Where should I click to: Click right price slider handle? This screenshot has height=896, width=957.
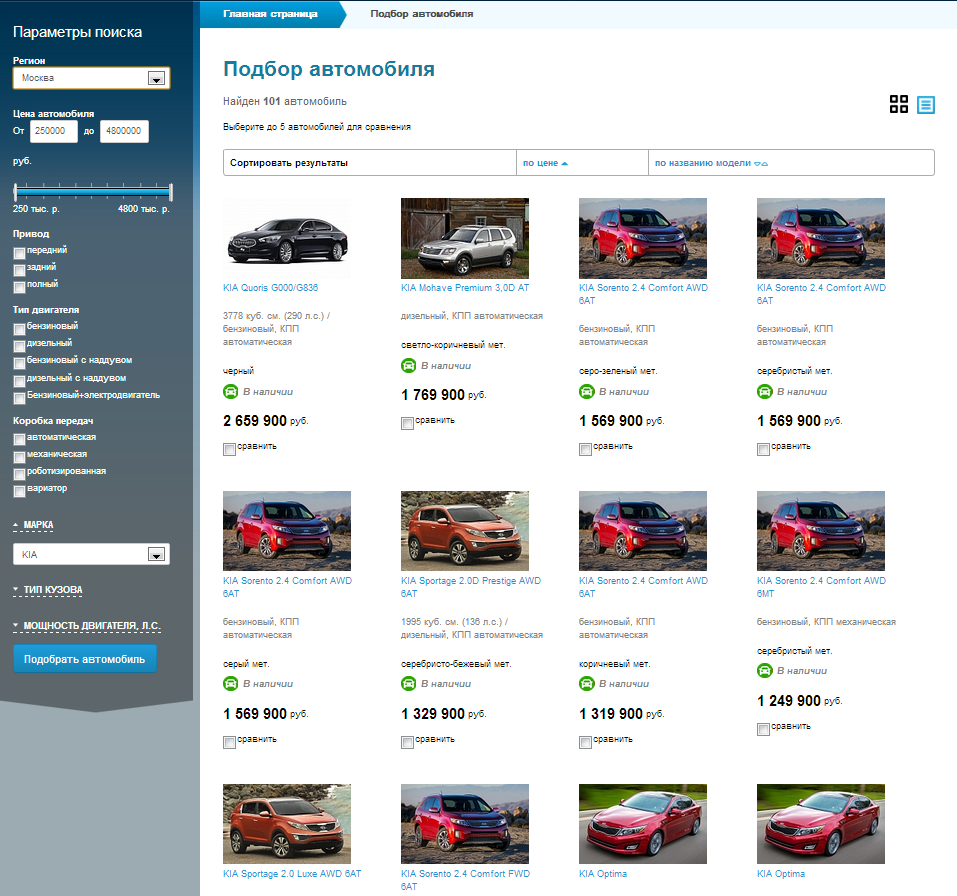pos(171,192)
